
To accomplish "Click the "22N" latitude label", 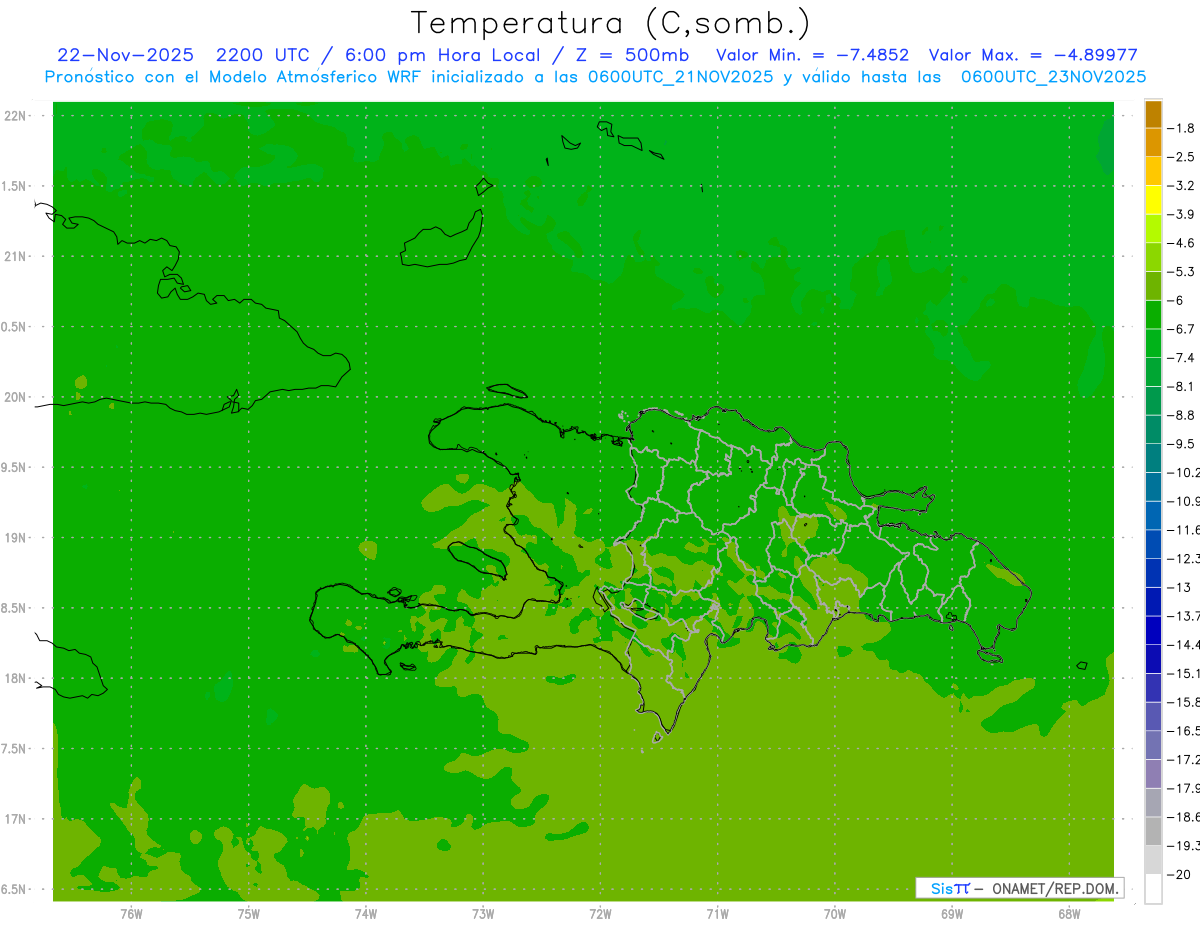I will click(15, 116).
